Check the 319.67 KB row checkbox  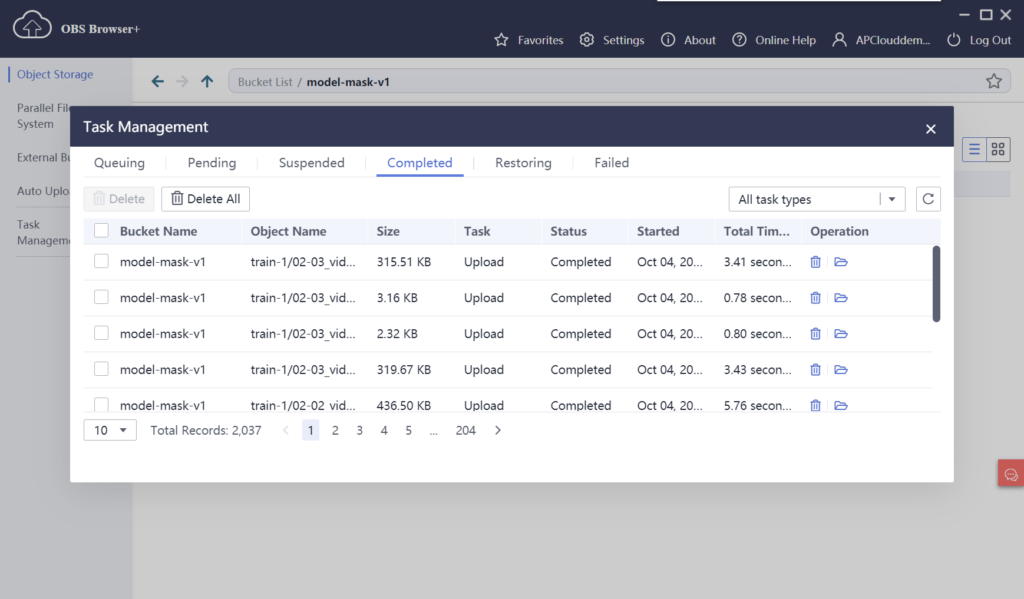point(101,369)
